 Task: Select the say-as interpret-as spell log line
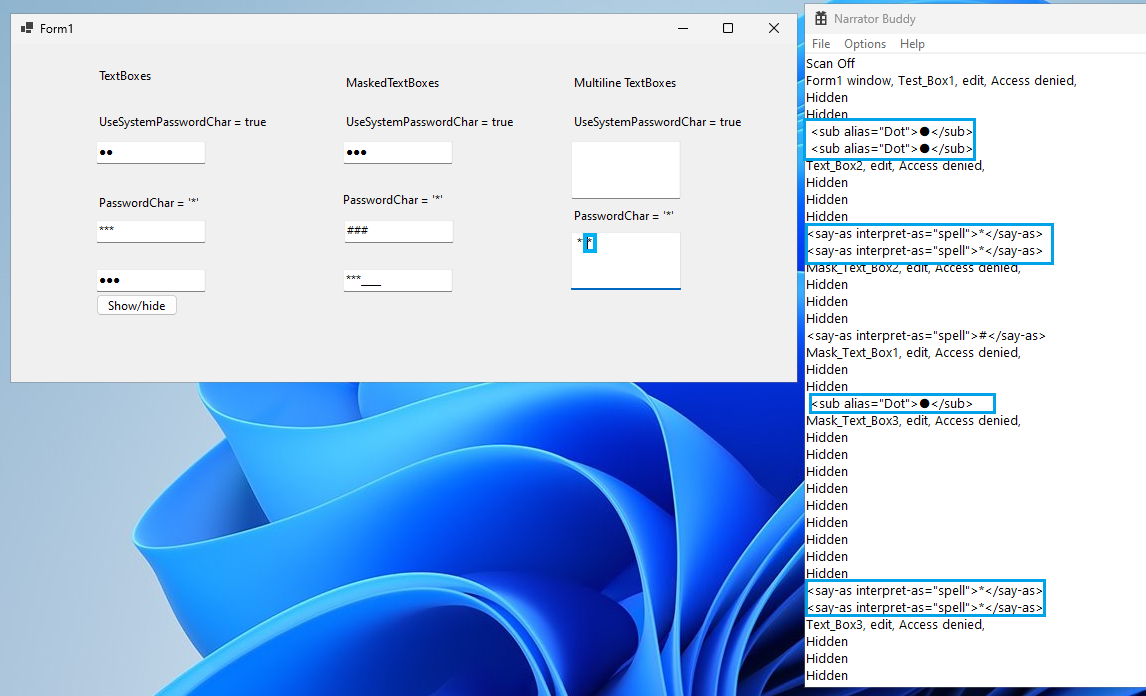925,233
